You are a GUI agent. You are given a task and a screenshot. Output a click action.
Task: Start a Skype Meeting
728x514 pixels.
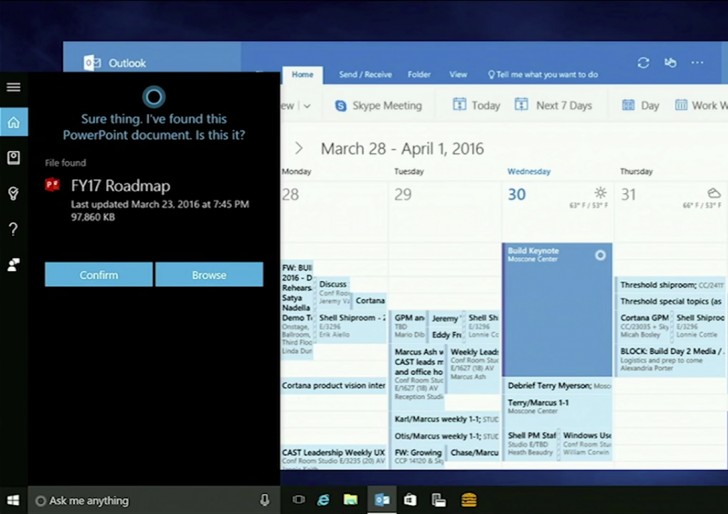378,106
